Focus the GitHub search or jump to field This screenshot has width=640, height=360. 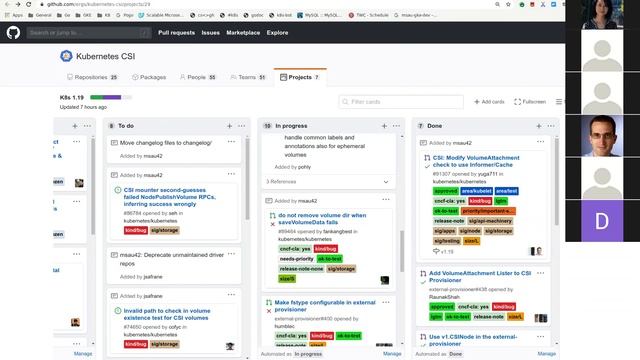point(89,33)
